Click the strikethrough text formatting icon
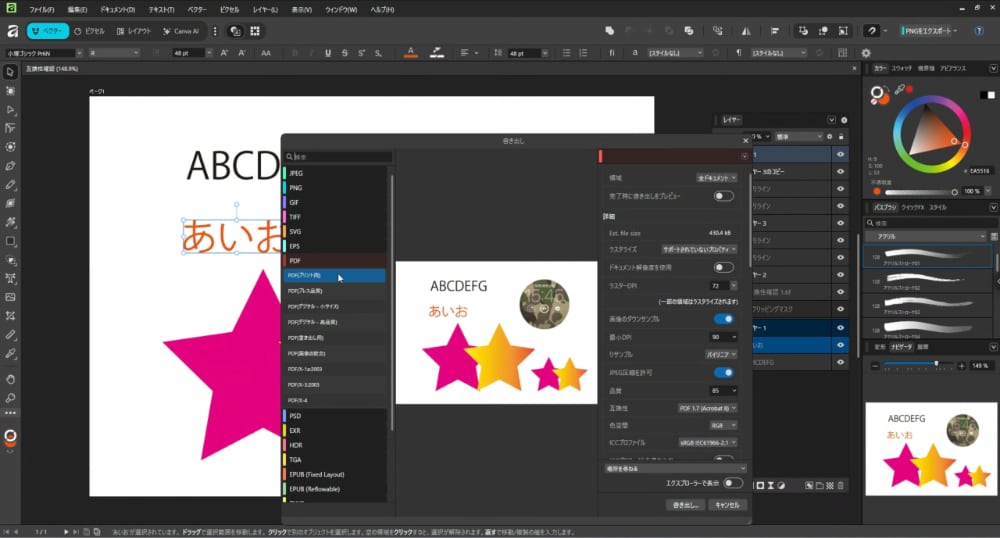The width and height of the screenshot is (1000, 538). pos(345,53)
